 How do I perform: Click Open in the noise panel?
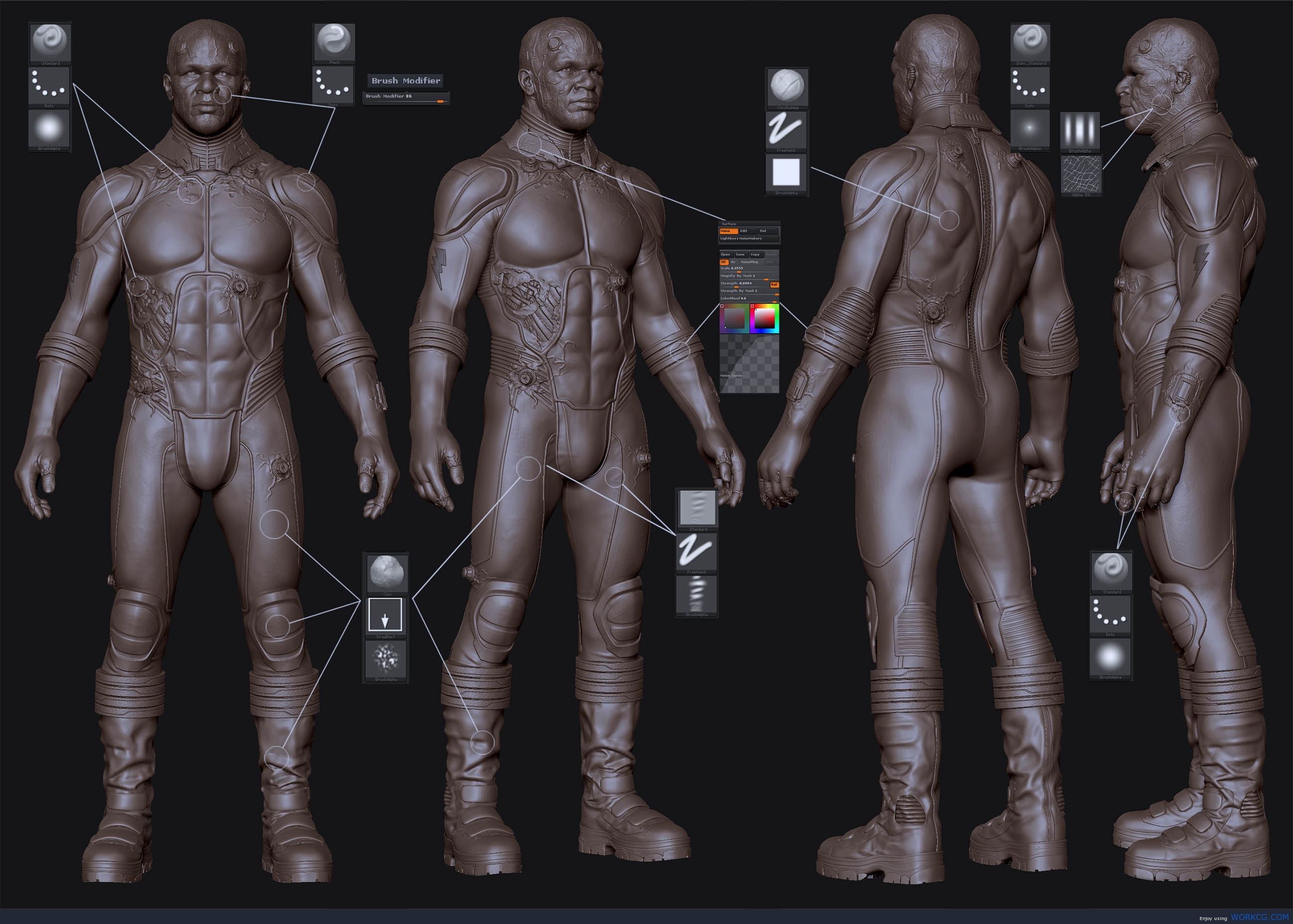click(x=727, y=255)
